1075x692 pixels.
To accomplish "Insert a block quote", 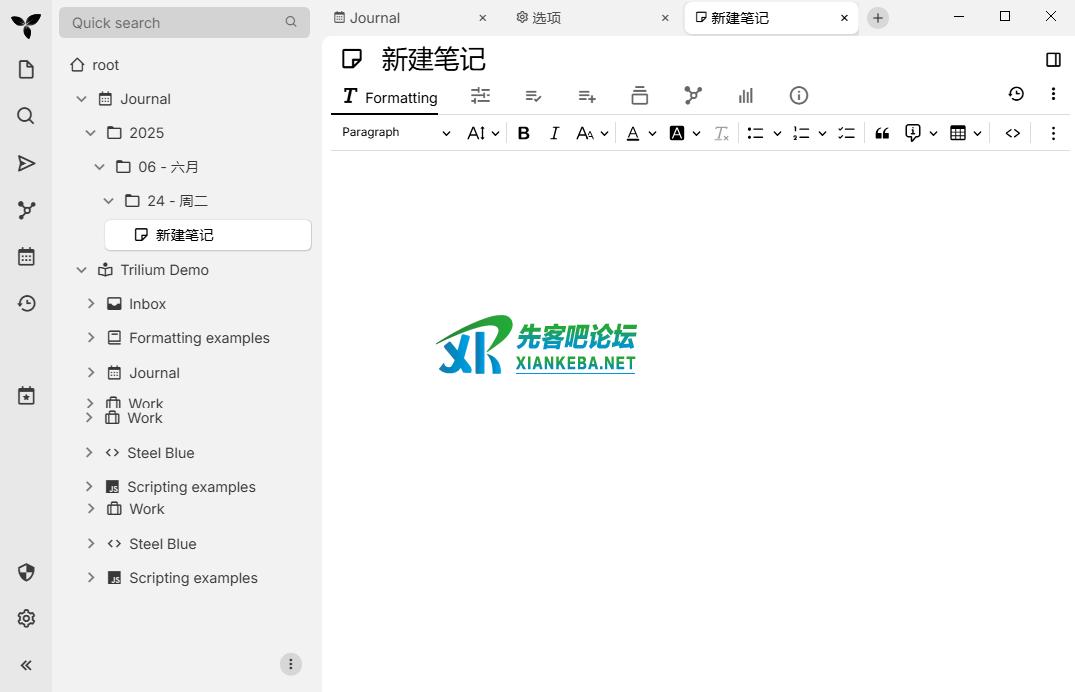I will (882, 133).
